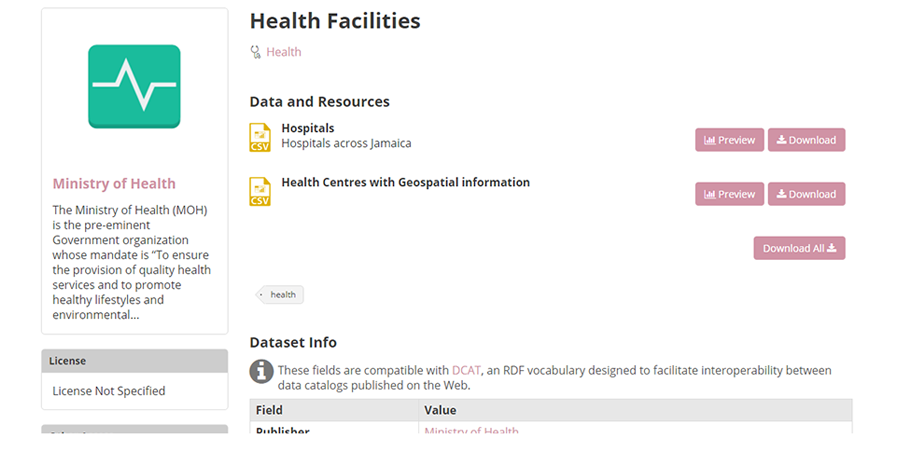Click the Ministry of Health heartbeat logo
Image resolution: width=900 pixels, height=475 pixels.
(134, 87)
